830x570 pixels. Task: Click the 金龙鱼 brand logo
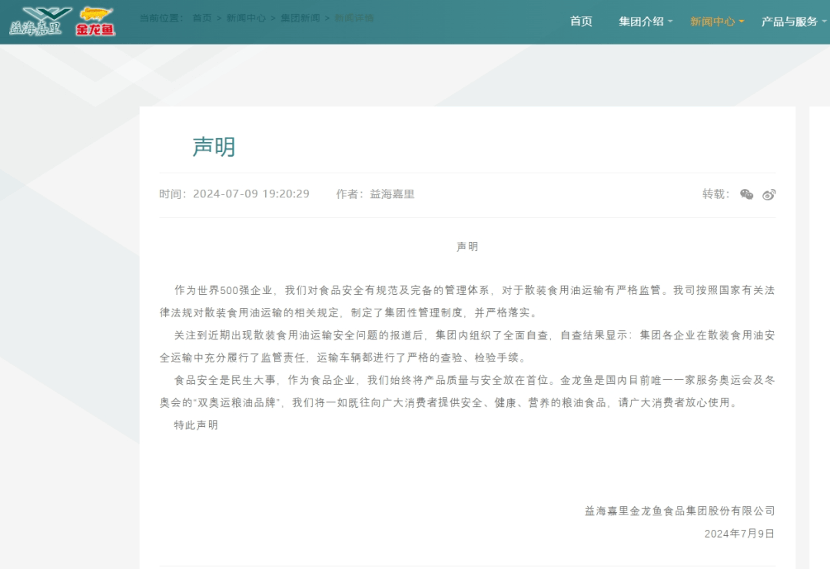tap(96, 21)
